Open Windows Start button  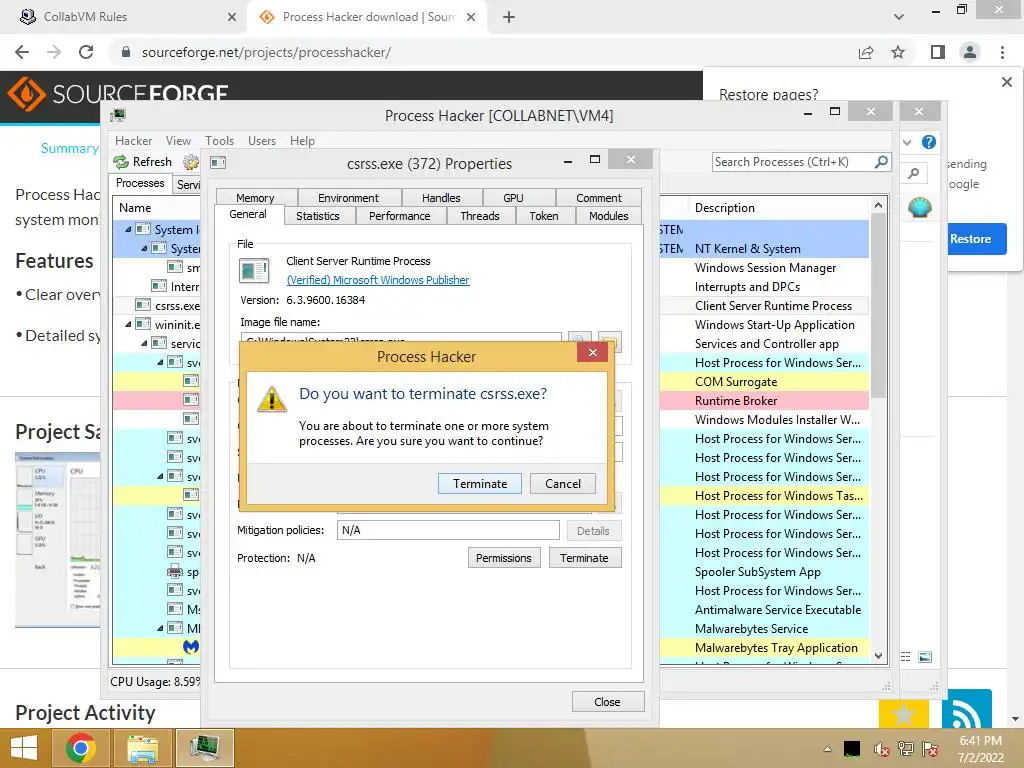[x=24, y=748]
